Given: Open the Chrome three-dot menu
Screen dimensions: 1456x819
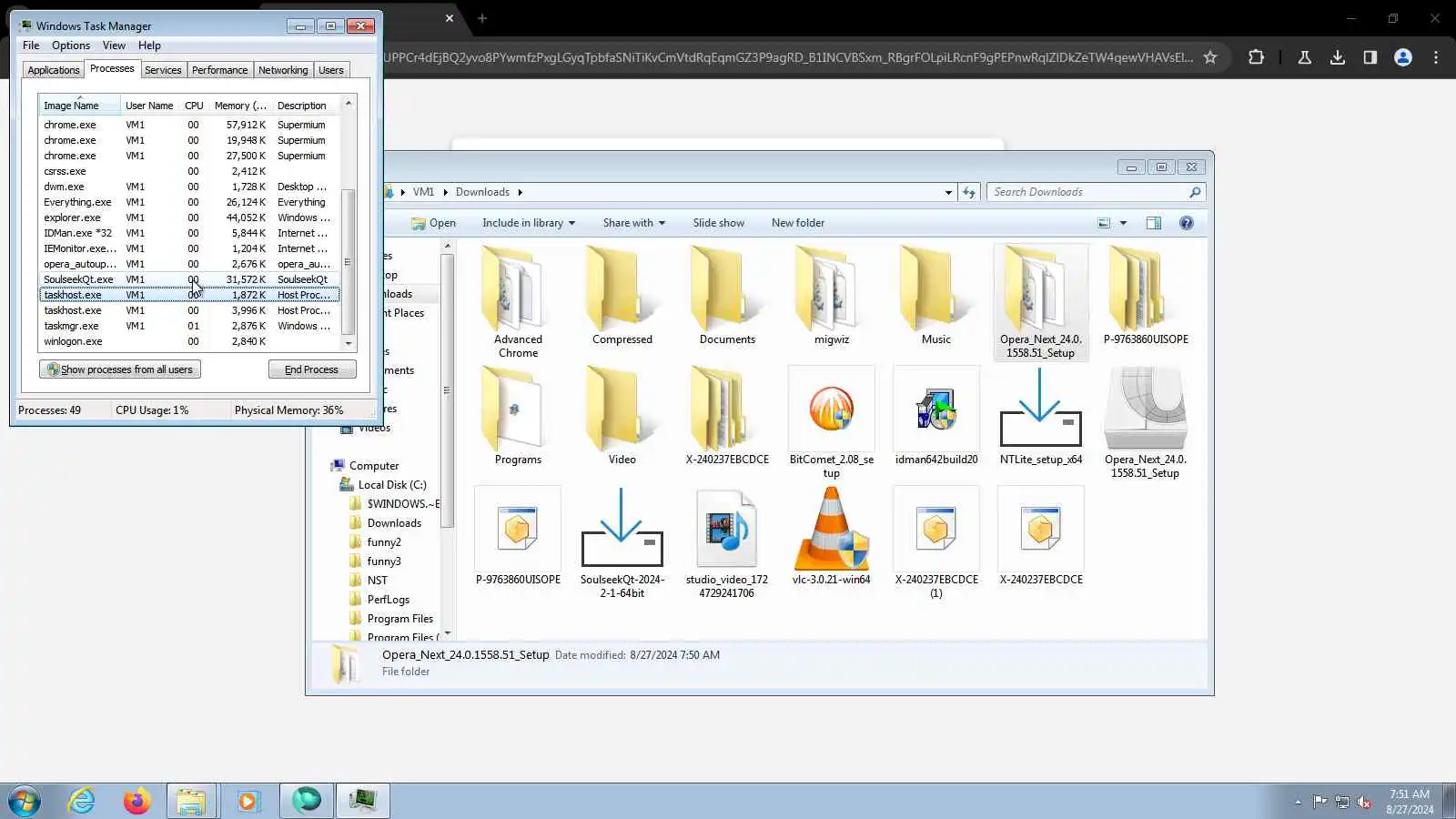Looking at the screenshot, I should point(1435,57).
